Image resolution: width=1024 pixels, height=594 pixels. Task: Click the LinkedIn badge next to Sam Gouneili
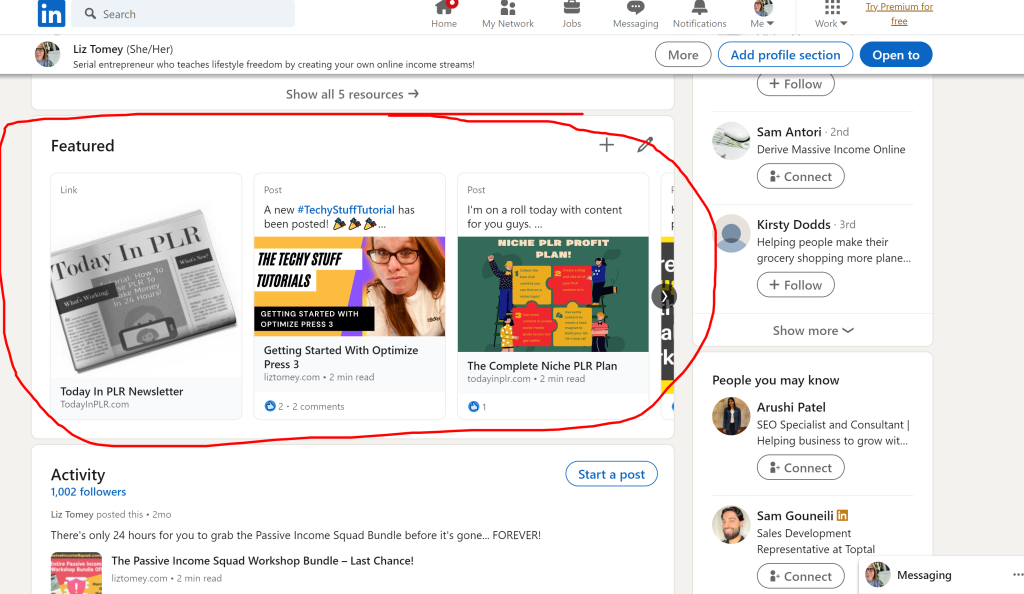click(842, 516)
